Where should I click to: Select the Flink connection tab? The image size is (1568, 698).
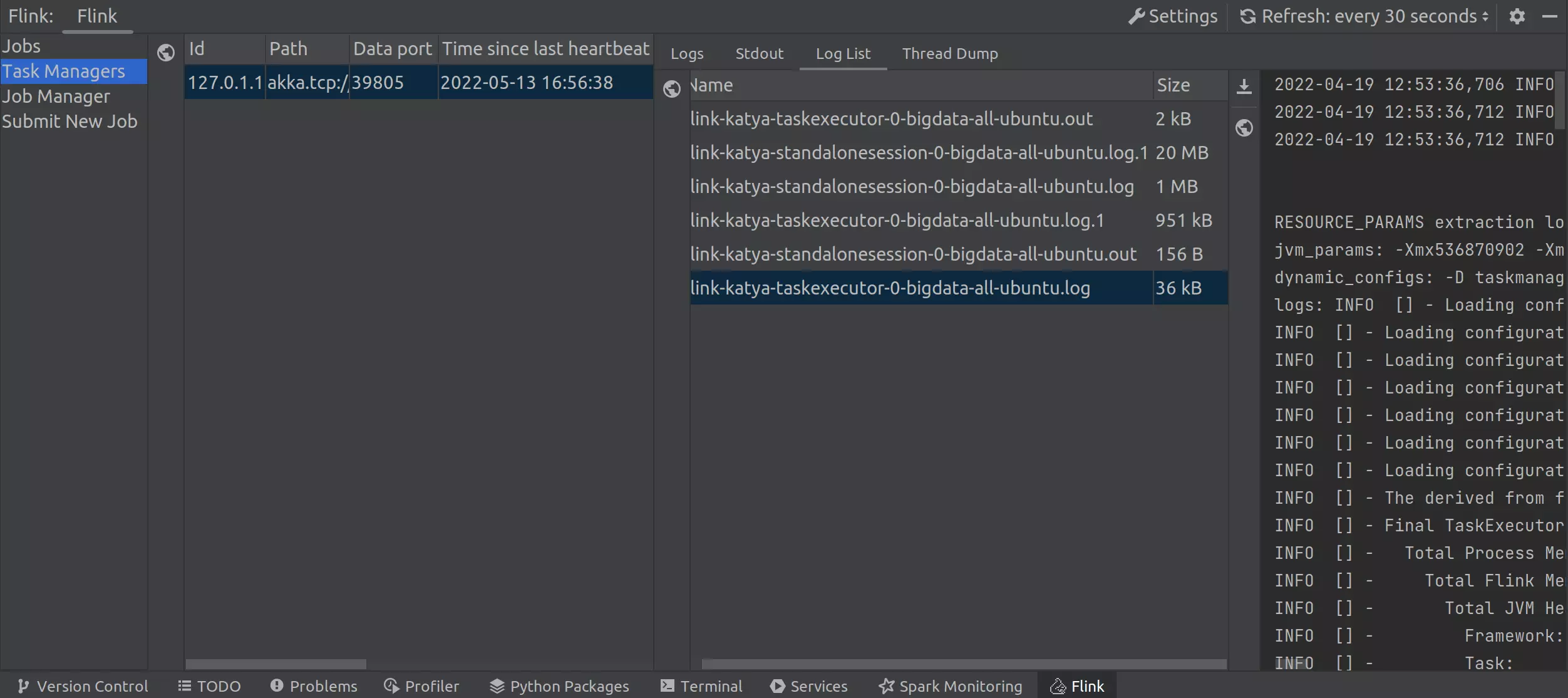[x=97, y=16]
